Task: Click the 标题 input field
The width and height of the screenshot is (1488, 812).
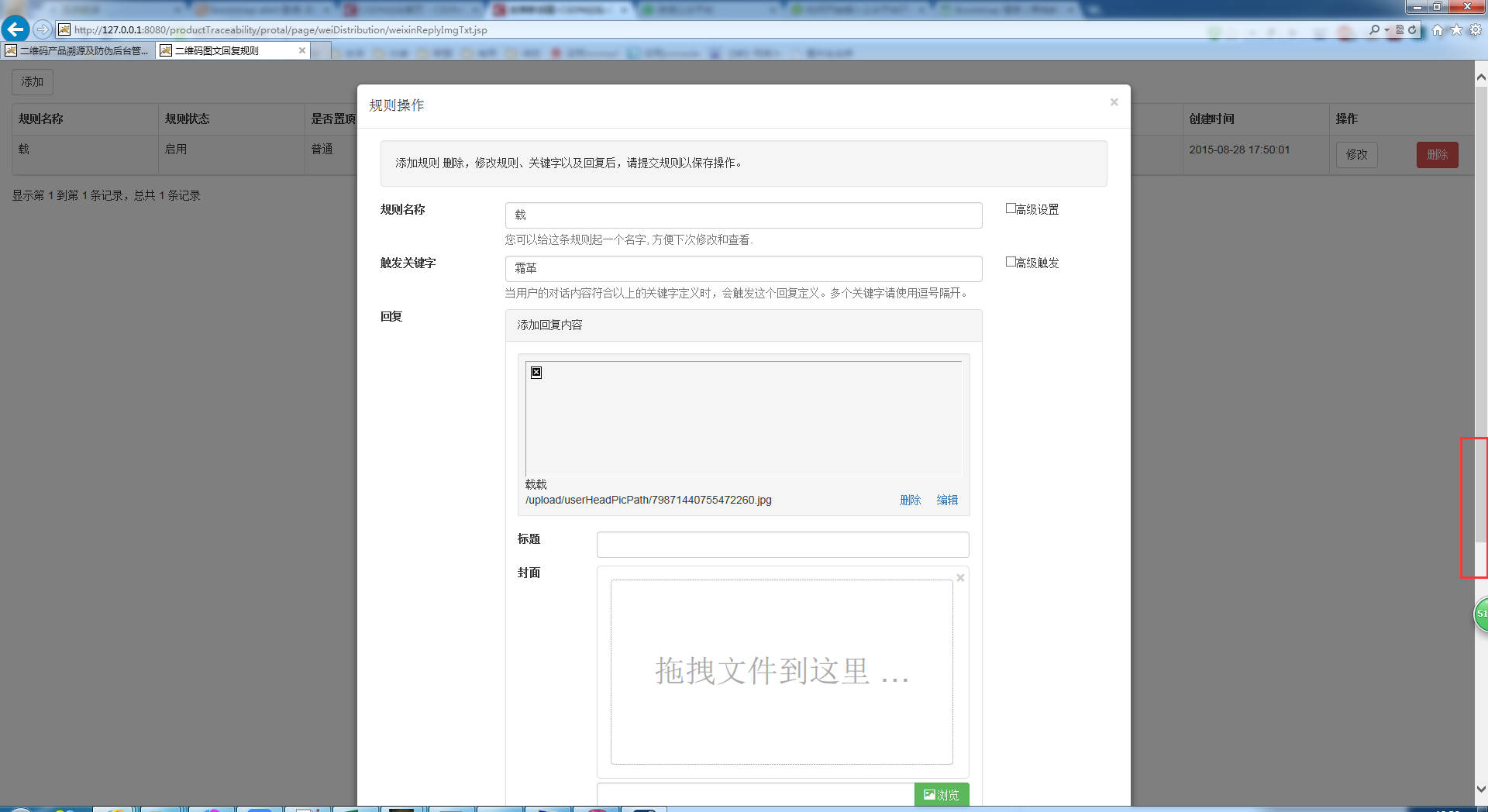Action: point(782,544)
